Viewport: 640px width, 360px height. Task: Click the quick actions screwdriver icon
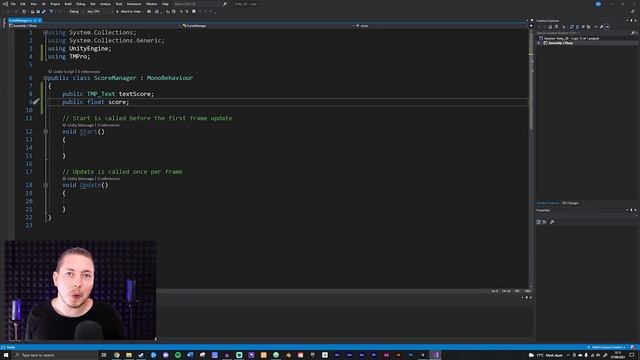pyautogui.click(x=36, y=101)
